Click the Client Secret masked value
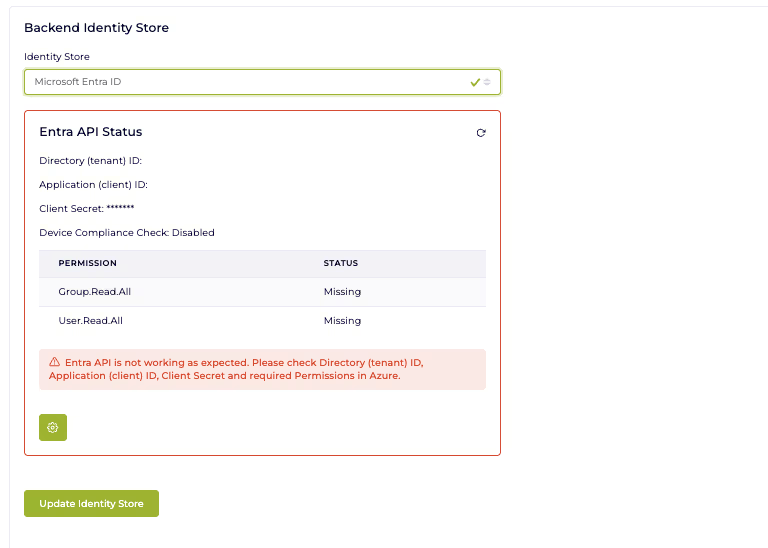Image resolution: width=768 pixels, height=548 pixels. [x=120, y=208]
